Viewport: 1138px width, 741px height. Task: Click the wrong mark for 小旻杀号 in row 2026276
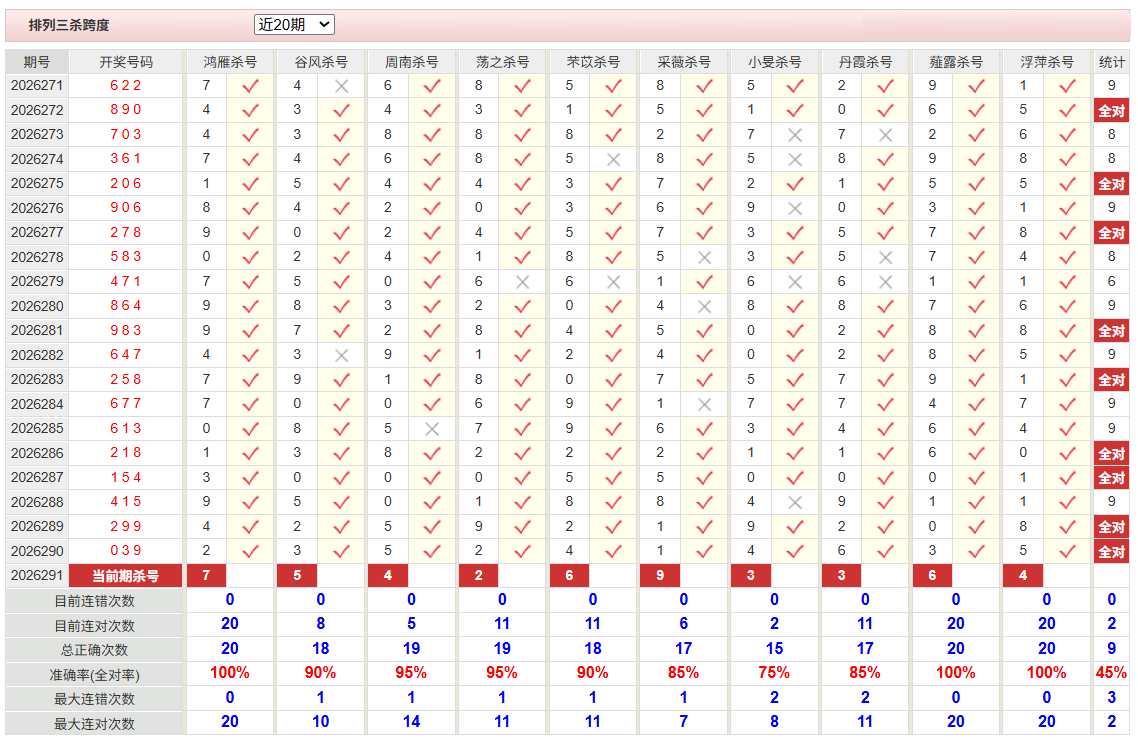(795, 208)
